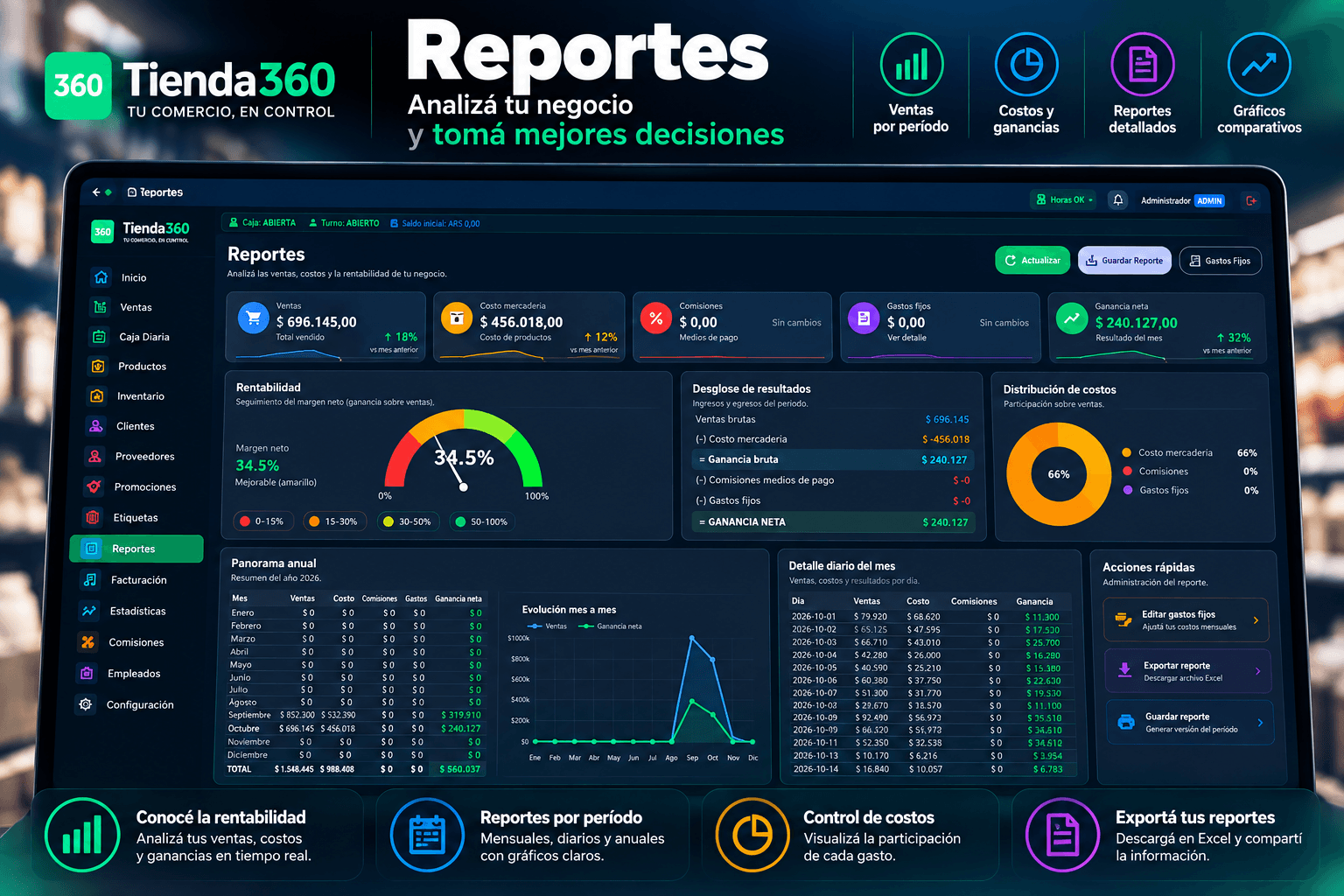The width and height of the screenshot is (1344, 896).
Task: Open the Etiquetas sidebar icon
Action: (x=93, y=517)
